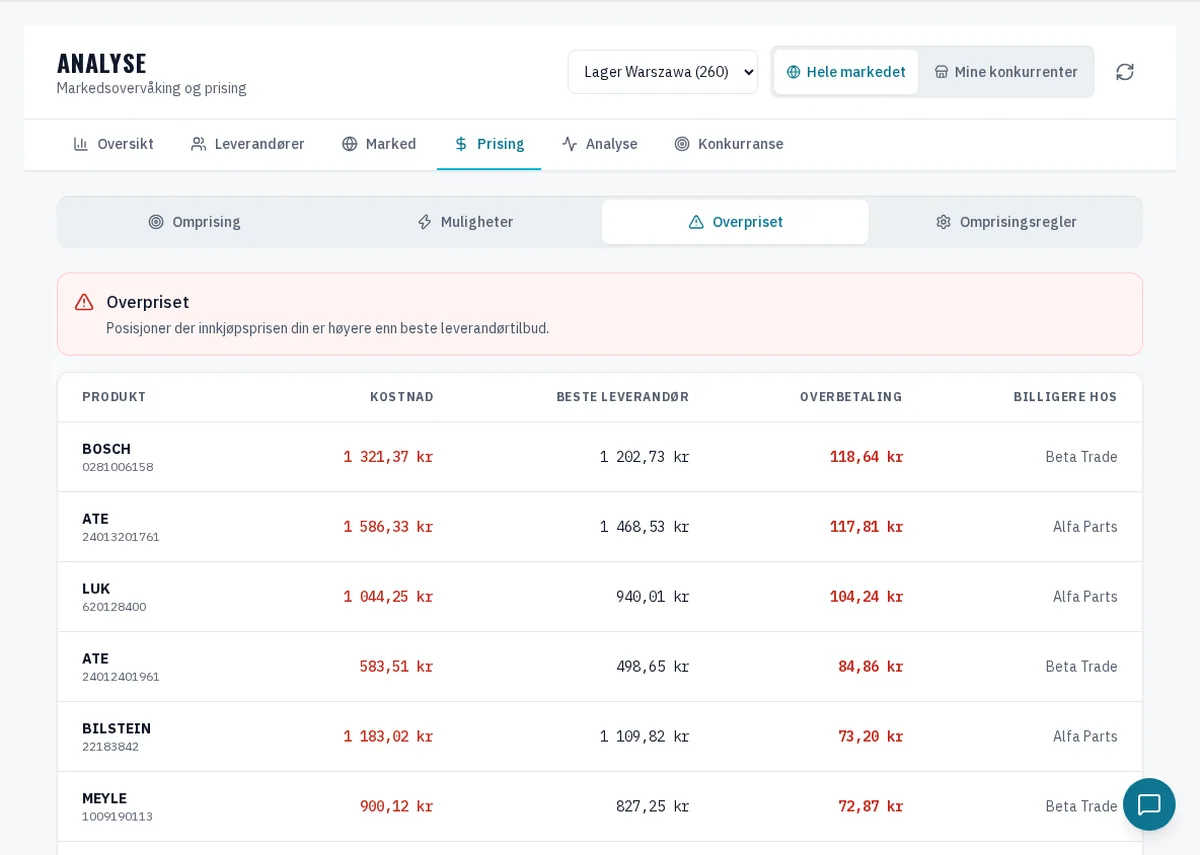Viewport: 1200px width, 855px height.
Task: Click the 118,64 kr overpayment value
Action: (x=866, y=457)
